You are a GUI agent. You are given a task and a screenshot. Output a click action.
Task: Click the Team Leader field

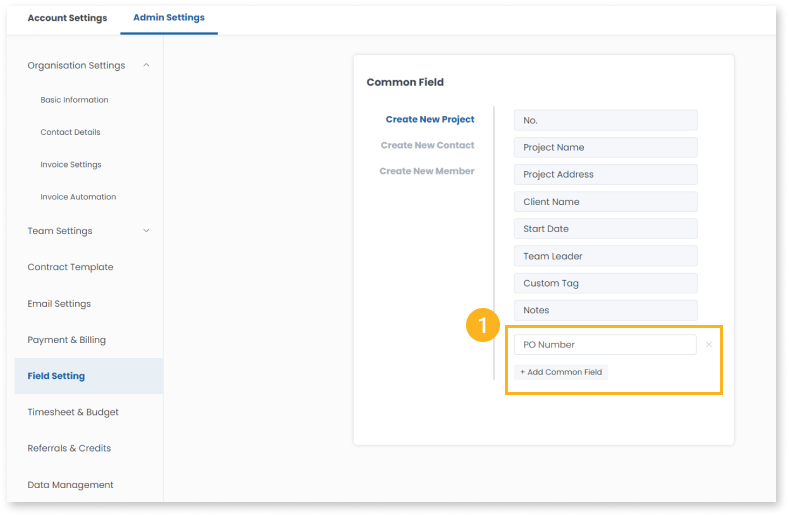click(605, 256)
